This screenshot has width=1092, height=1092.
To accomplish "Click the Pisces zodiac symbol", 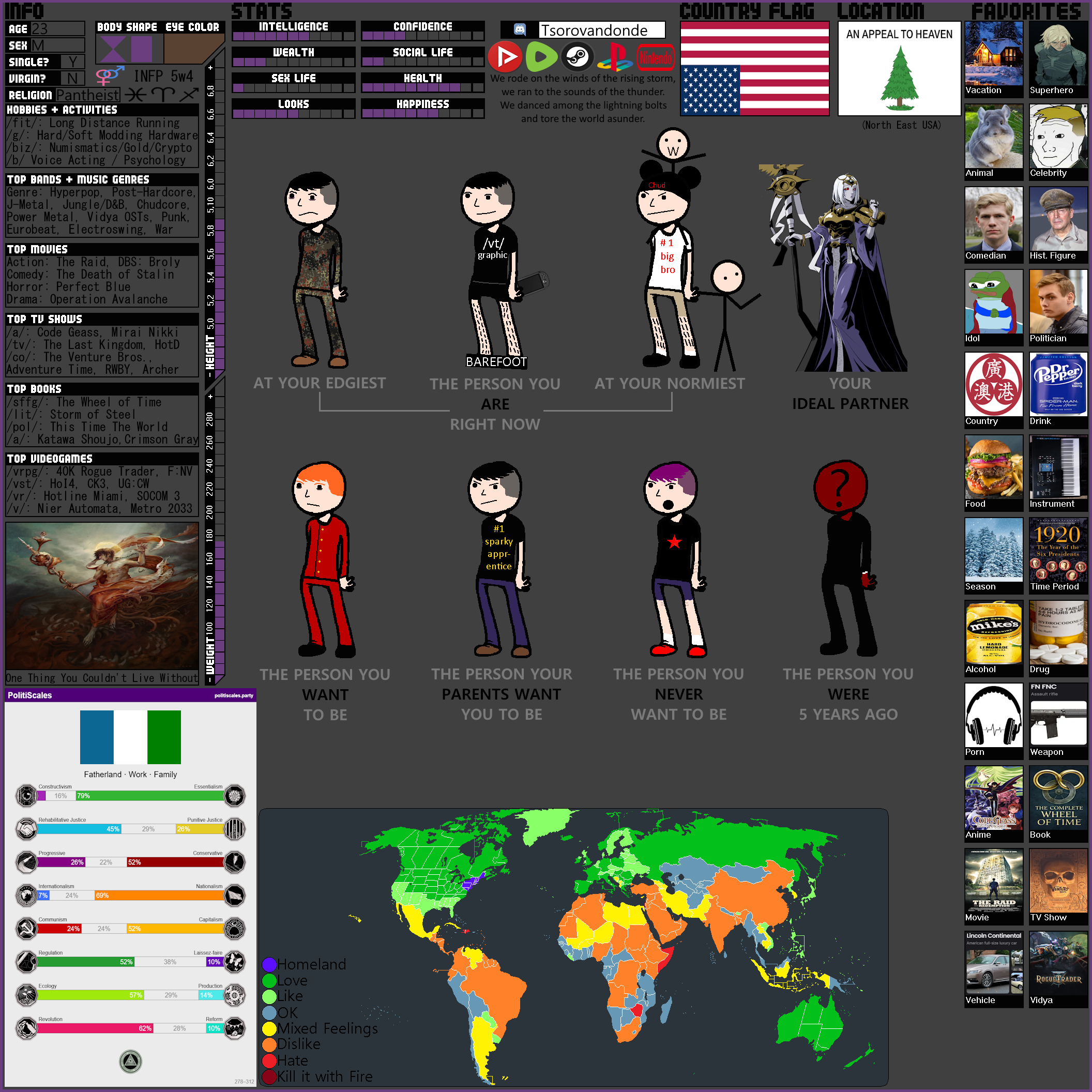I will pyautogui.click(x=135, y=95).
